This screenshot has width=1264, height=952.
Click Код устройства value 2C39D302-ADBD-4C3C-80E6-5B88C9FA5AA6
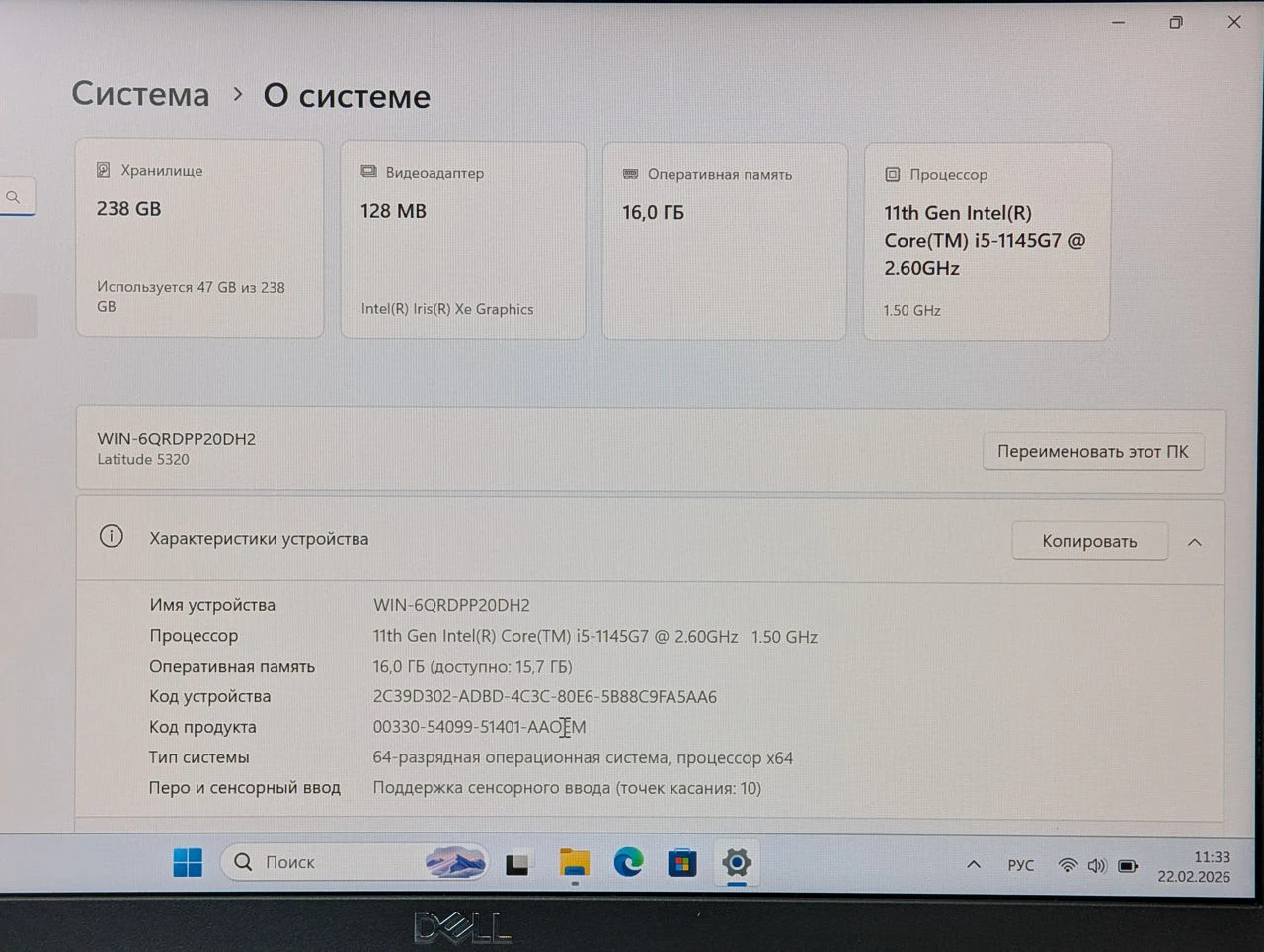[545, 696]
